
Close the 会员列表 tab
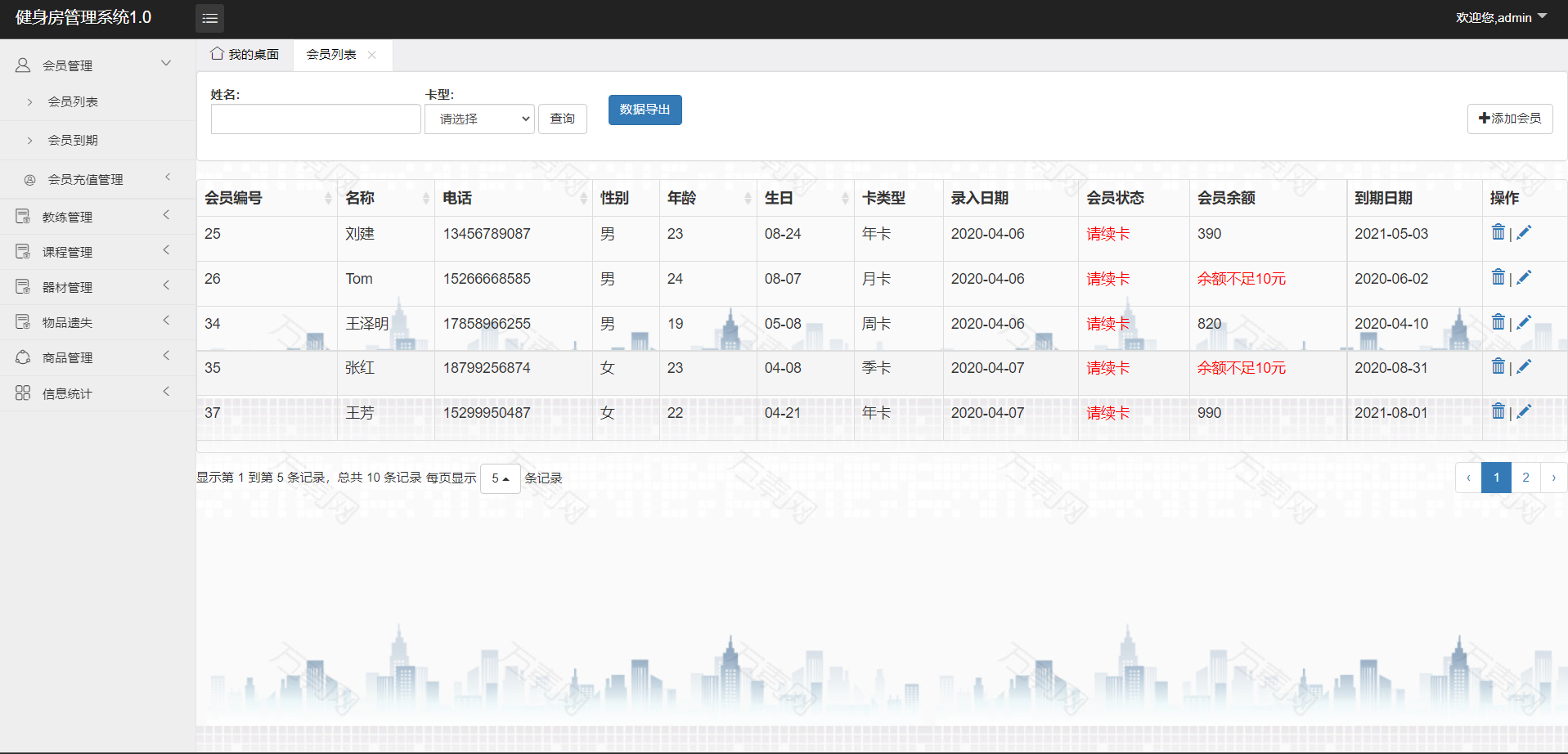tap(372, 55)
